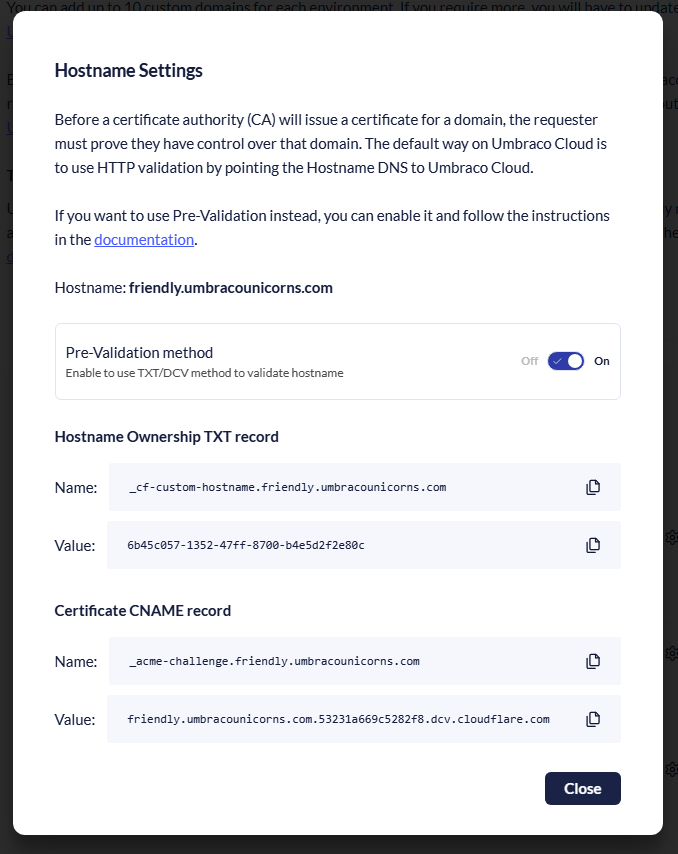Click the bottom gear icon behind the dialog
The width and height of the screenshot is (678, 854).
click(x=672, y=769)
